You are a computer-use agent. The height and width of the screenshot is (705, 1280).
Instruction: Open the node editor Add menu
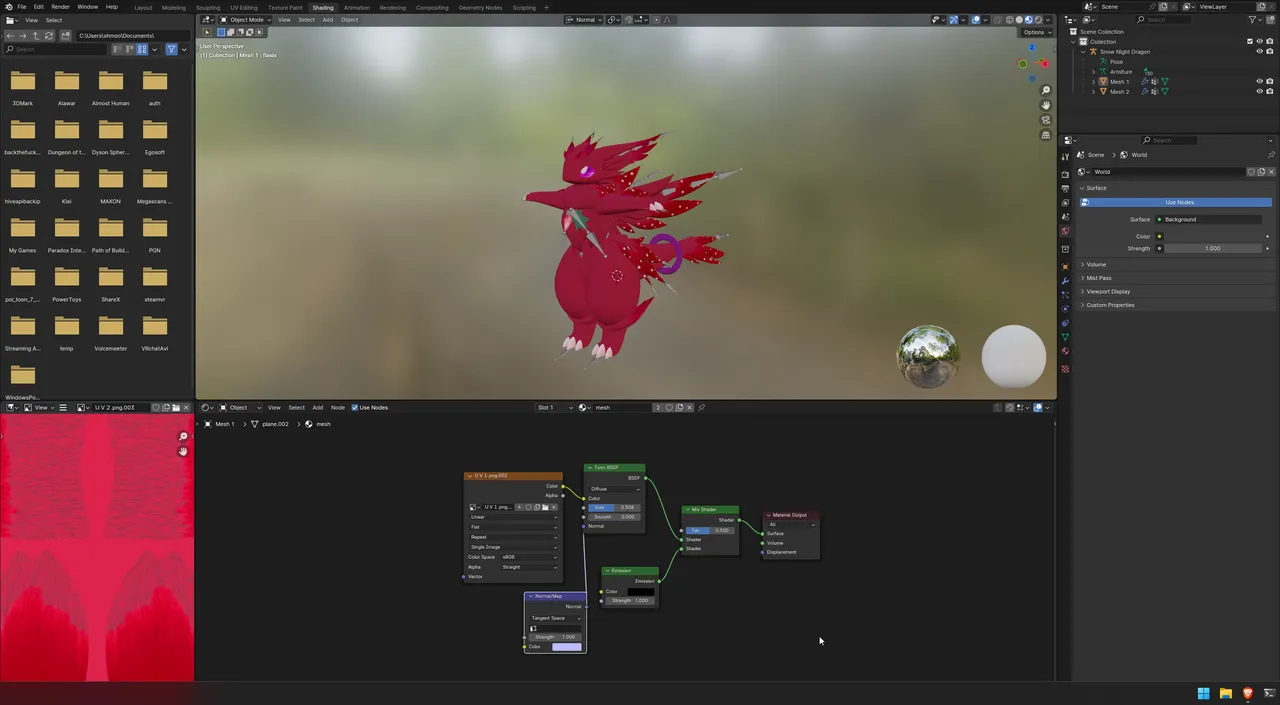tap(317, 408)
